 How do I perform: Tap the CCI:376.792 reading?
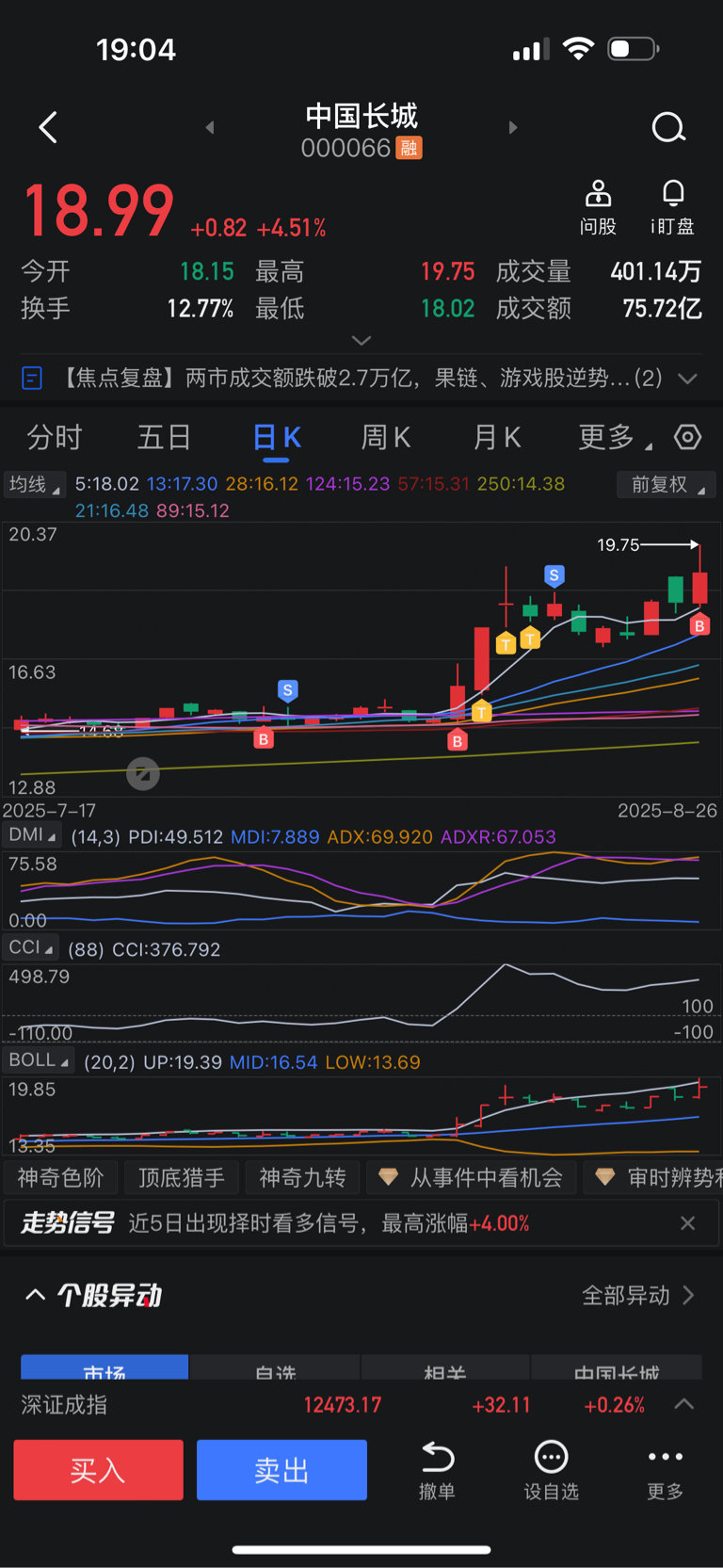pyautogui.click(x=166, y=949)
